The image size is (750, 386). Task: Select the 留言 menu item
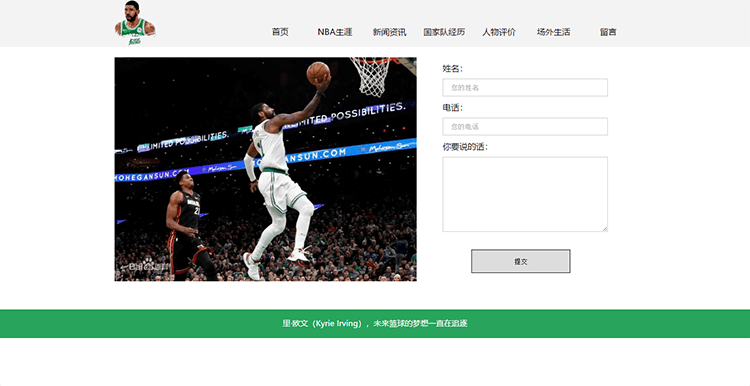click(608, 32)
